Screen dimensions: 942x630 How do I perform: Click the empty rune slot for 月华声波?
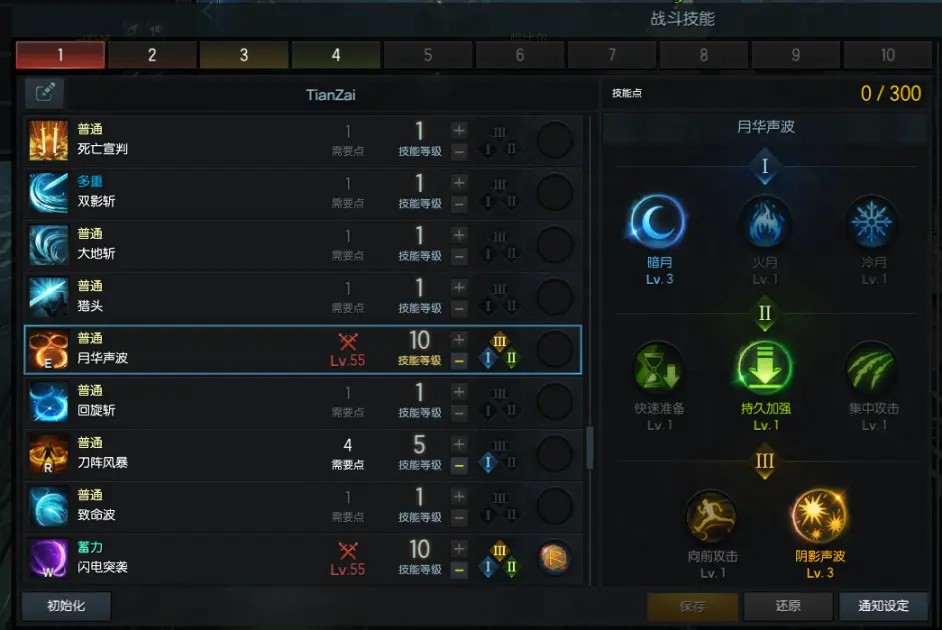pyautogui.click(x=553, y=350)
